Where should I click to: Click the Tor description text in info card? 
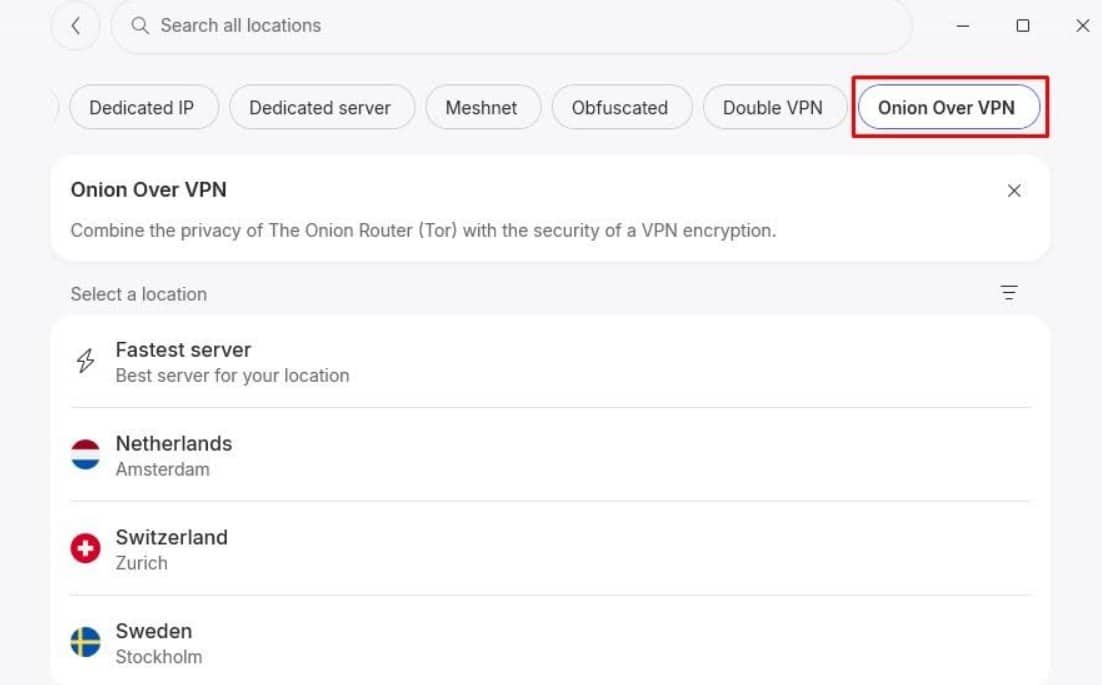(423, 230)
